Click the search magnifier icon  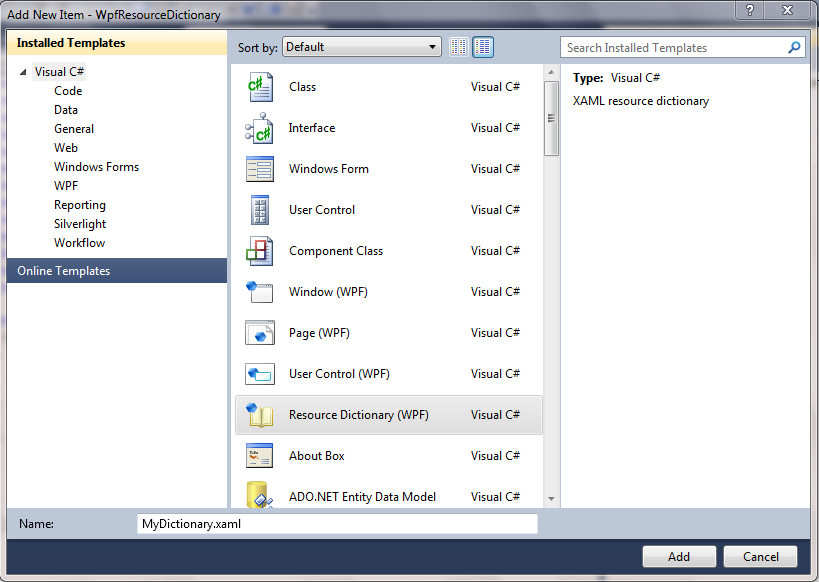[x=794, y=48]
